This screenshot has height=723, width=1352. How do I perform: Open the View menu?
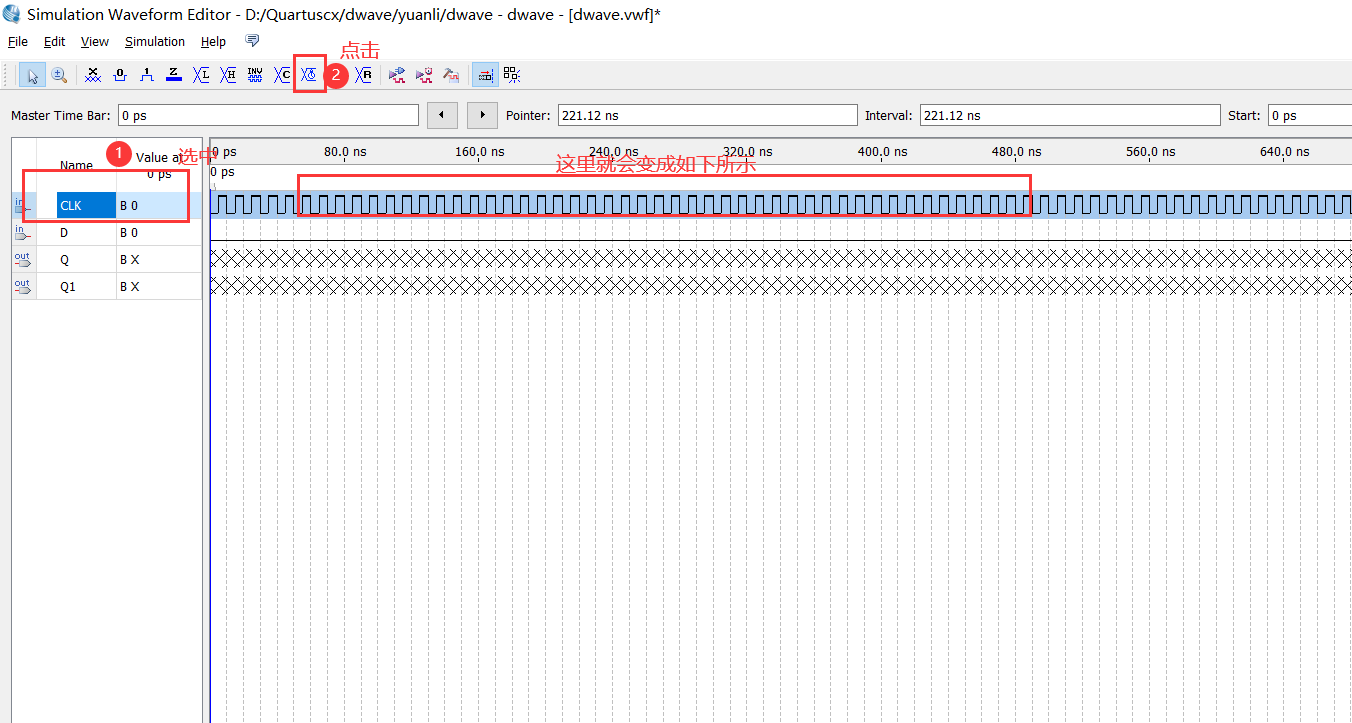pos(95,42)
